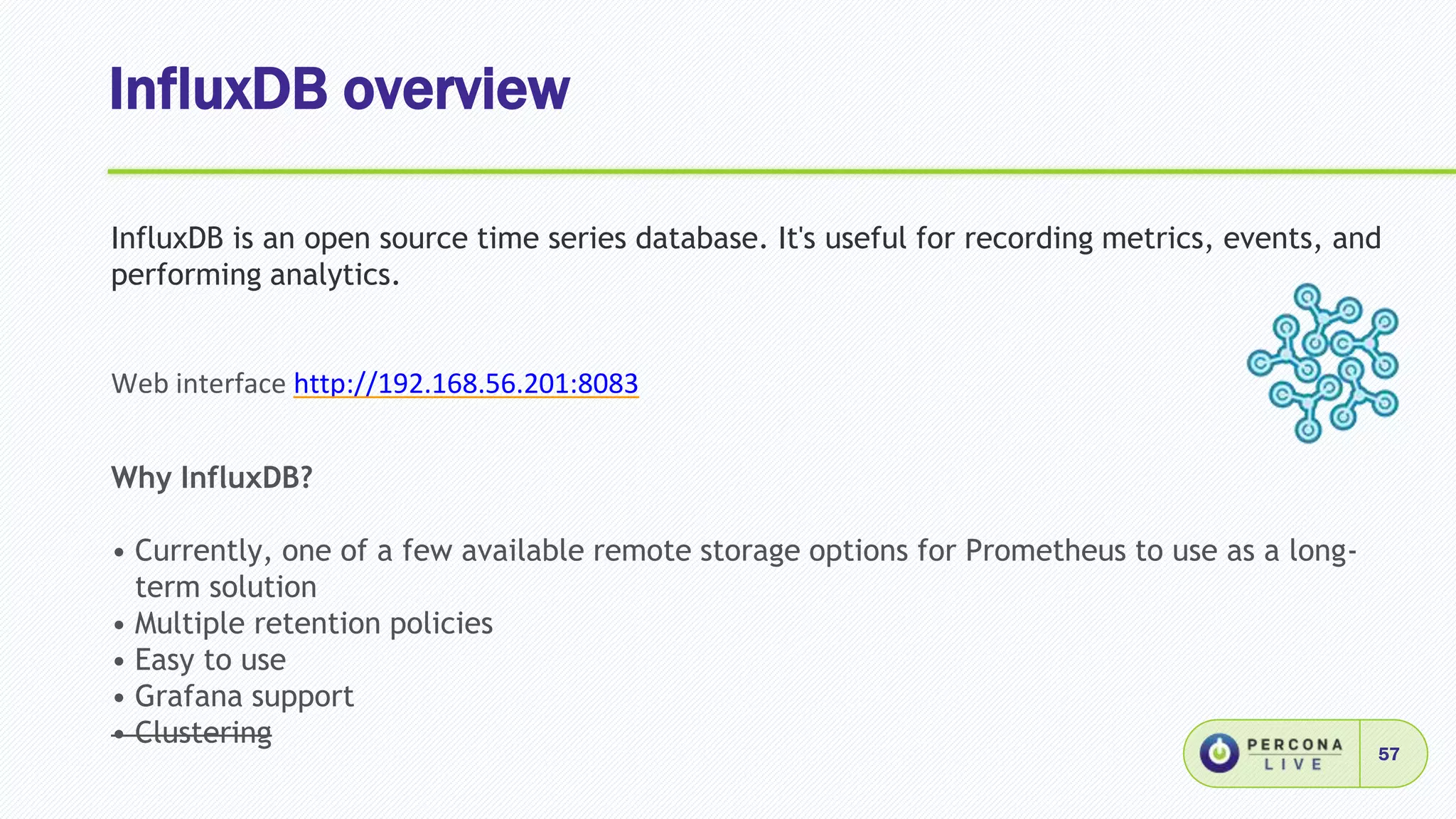Click the bullet dot before Grafana support
Viewport: 1456px width, 819px height.
pos(119,698)
